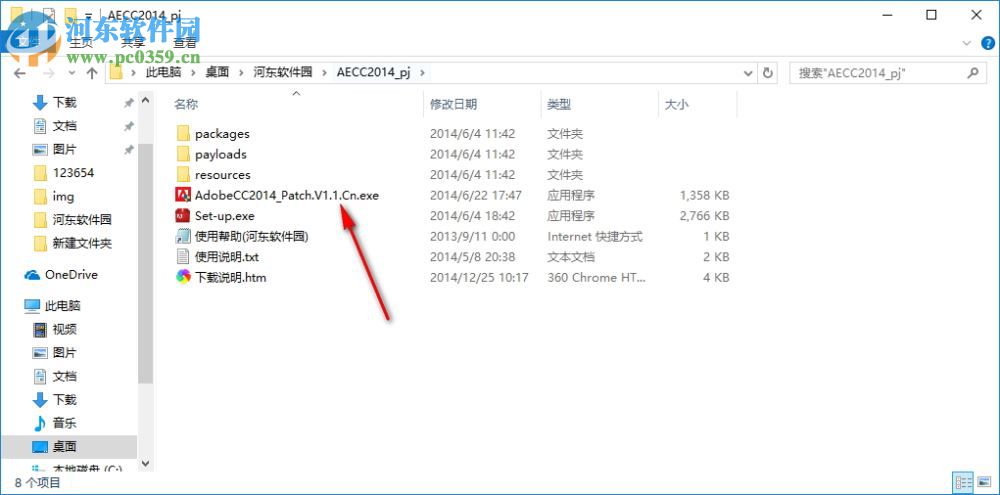Screen dimensions: 1000x495
Task: Sort by 大小 column header
Action: pyautogui.click(x=676, y=105)
